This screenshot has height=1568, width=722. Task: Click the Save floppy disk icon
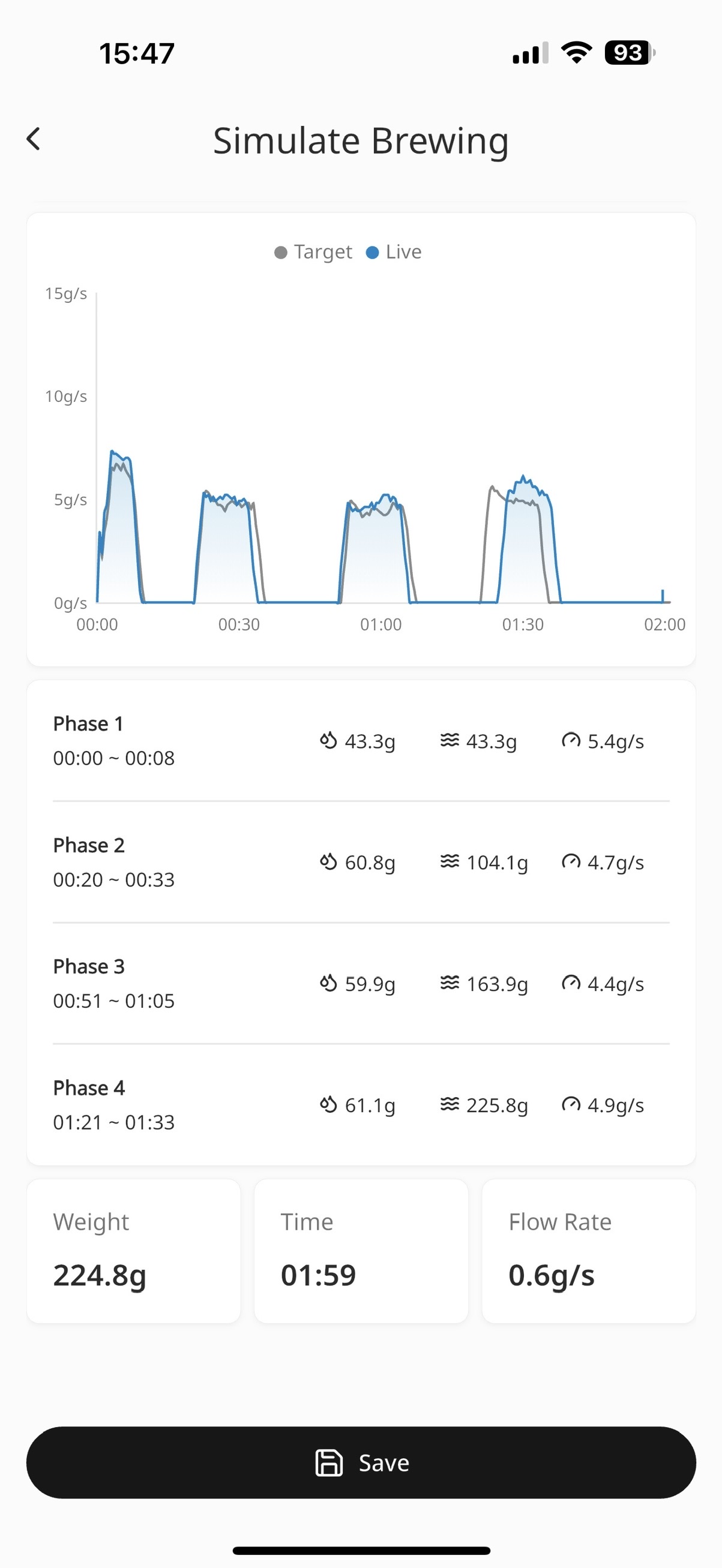(x=329, y=1462)
